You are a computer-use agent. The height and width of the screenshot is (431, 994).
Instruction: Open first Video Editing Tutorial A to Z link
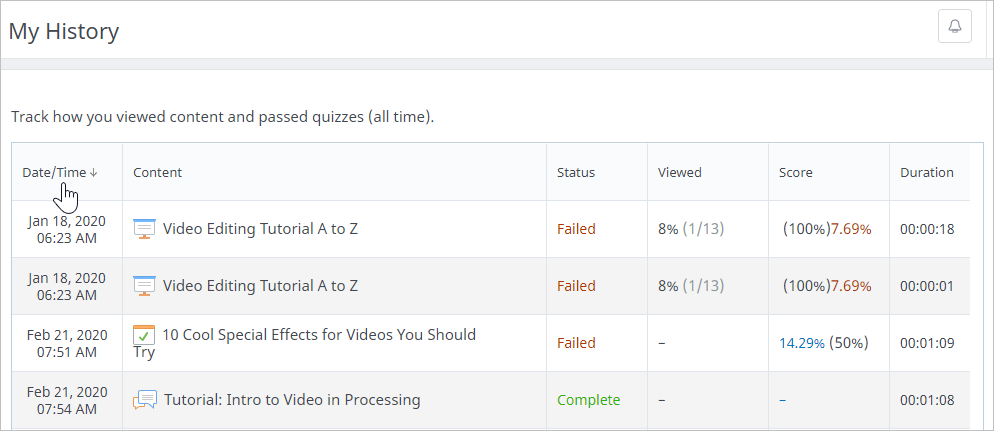point(260,229)
